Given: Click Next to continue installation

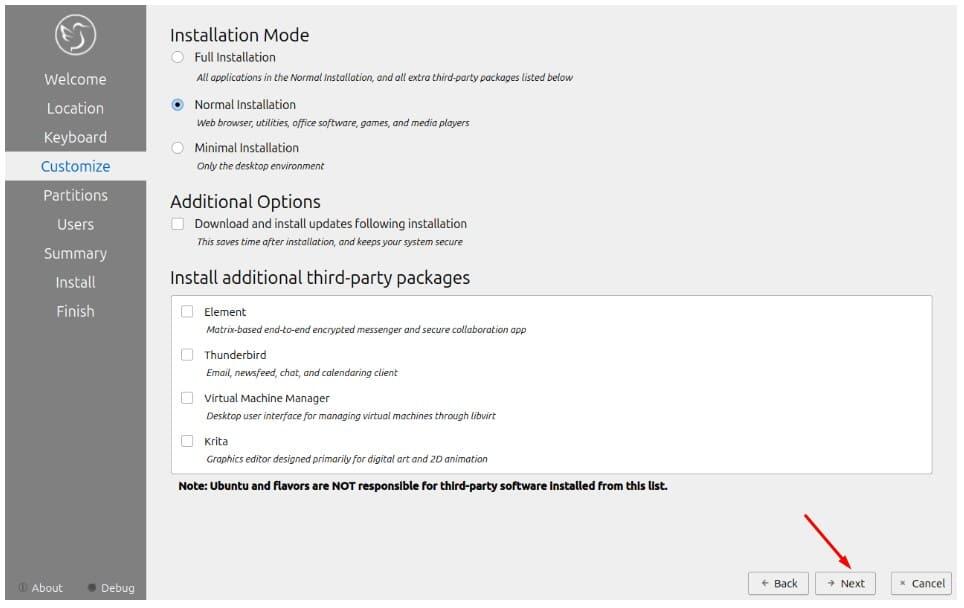Looking at the screenshot, I should (x=845, y=583).
